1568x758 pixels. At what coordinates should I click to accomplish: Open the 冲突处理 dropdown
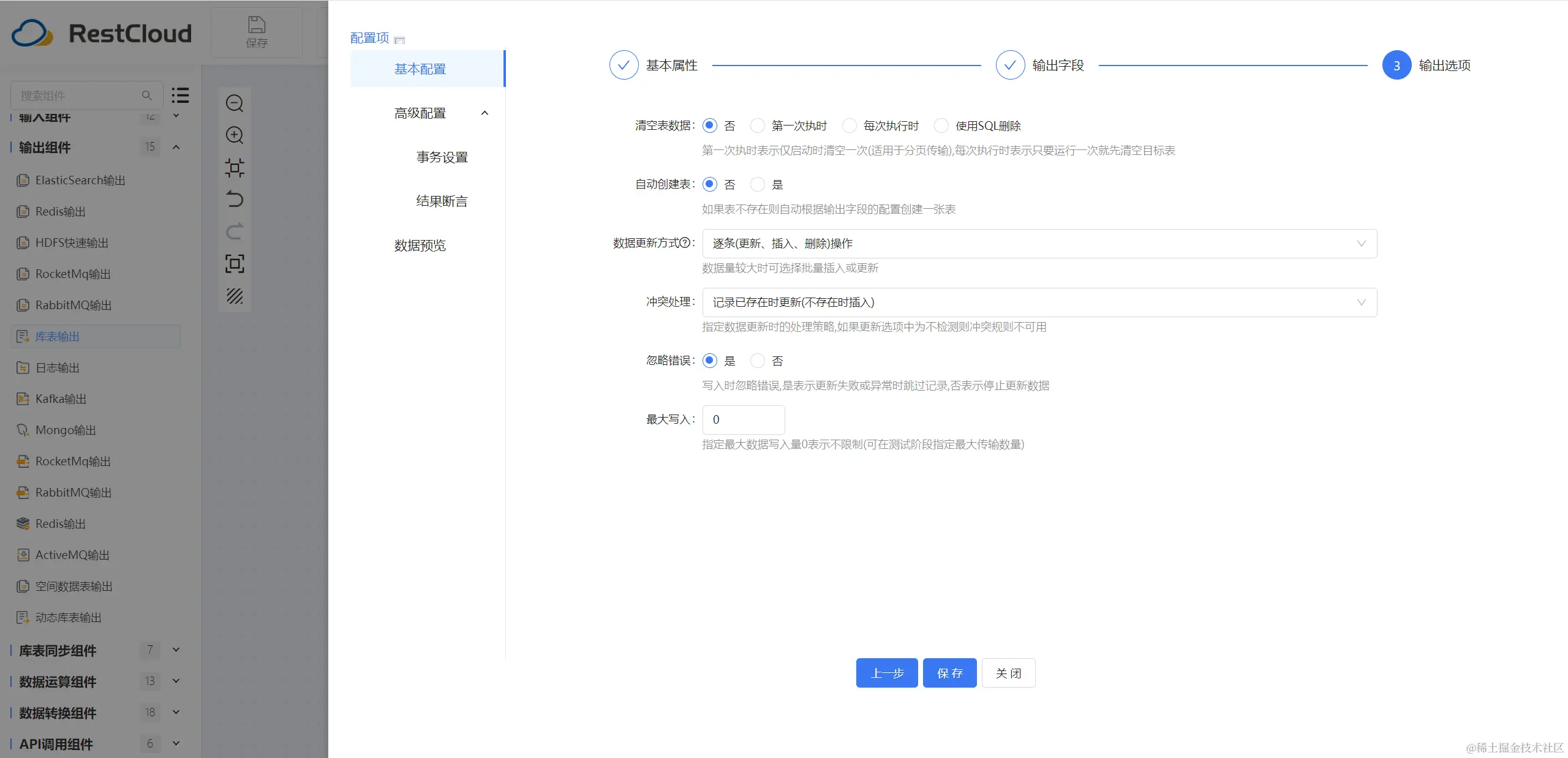(x=1039, y=302)
